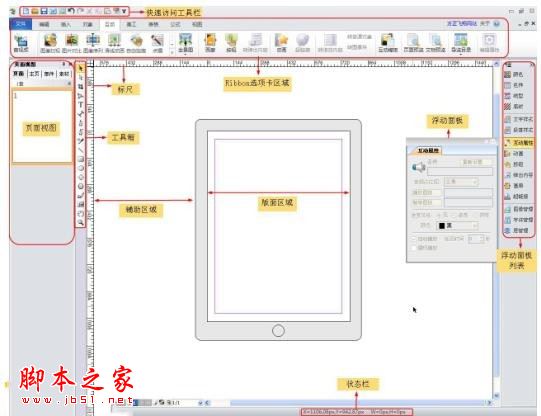The image size is (541, 416).
Task: Click the 页面预览 page preview ribbon icon
Action: coord(413,43)
